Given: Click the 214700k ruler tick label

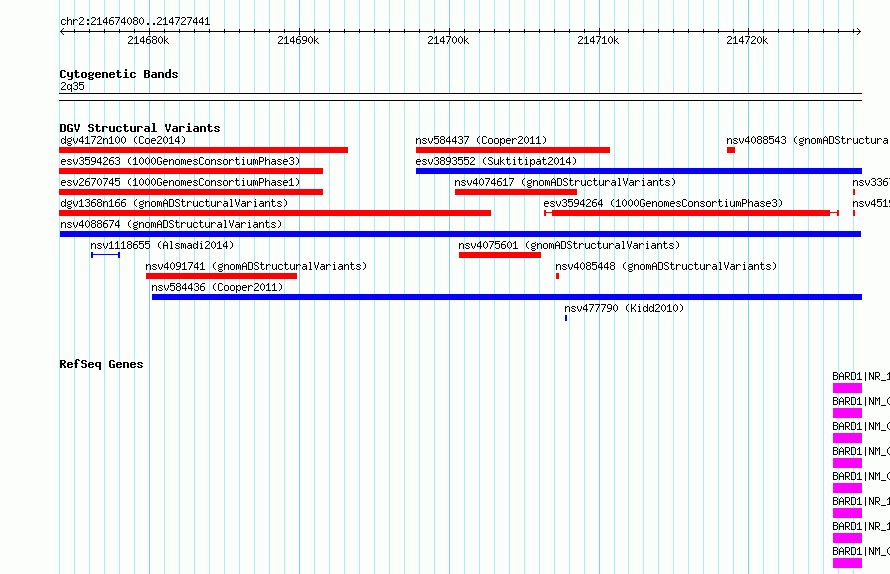Looking at the screenshot, I should tap(448, 40).
